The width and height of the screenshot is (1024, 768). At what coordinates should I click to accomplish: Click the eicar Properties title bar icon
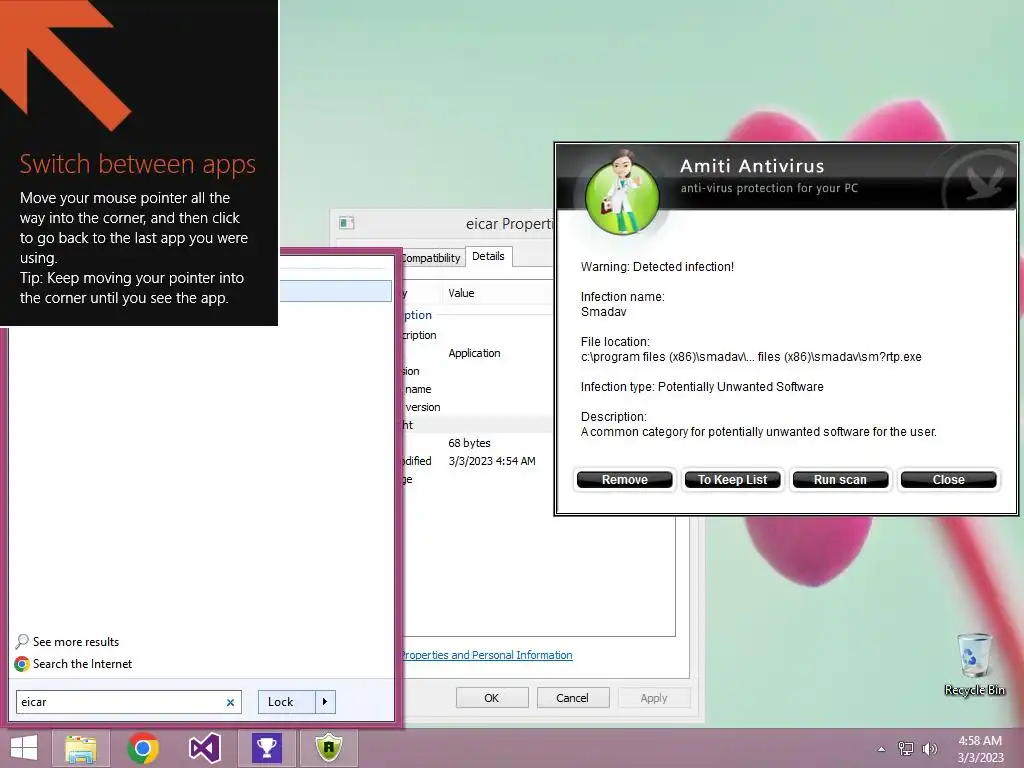tap(347, 223)
